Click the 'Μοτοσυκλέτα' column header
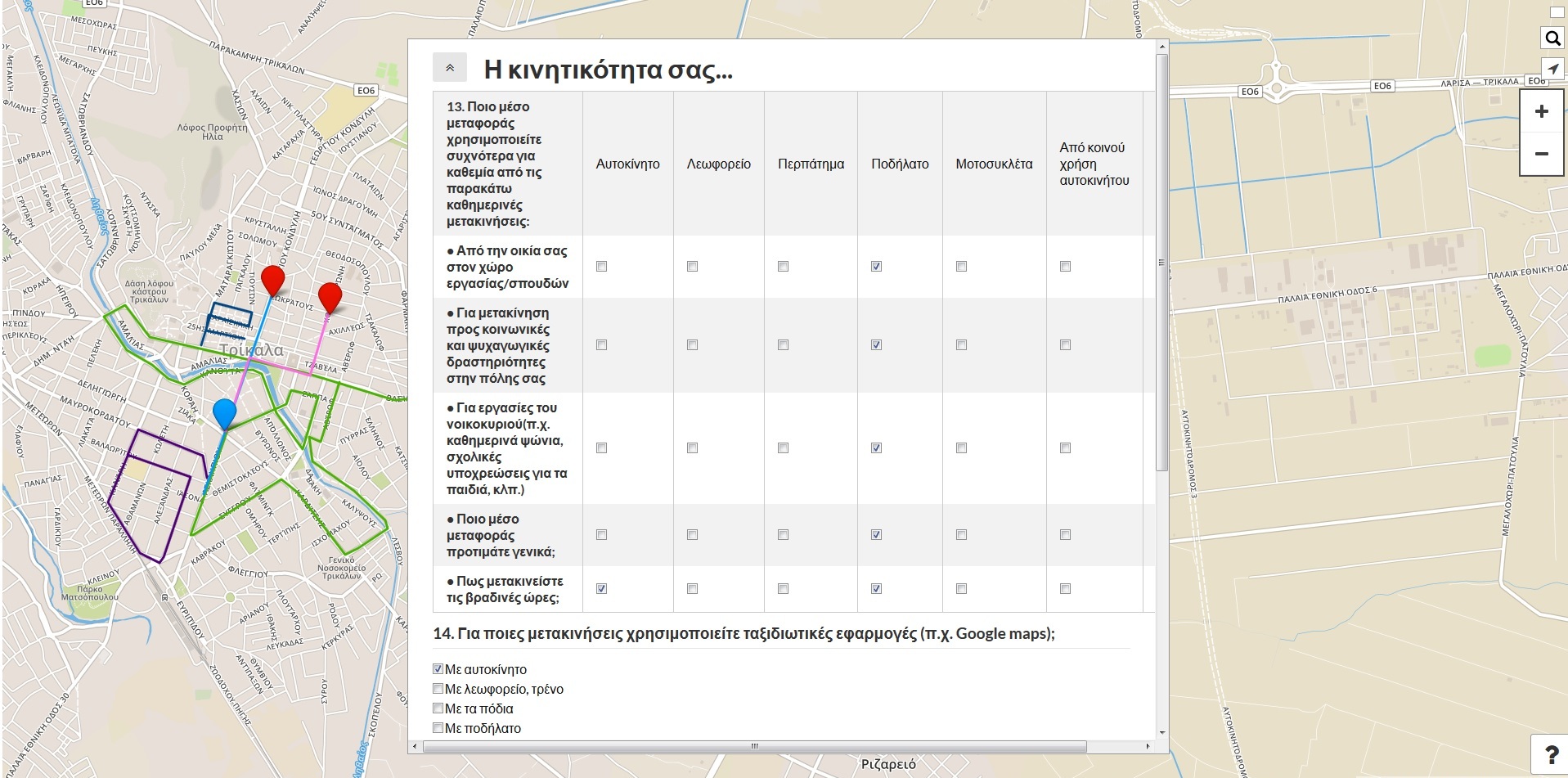The image size is (1568, 778). point(994,164)
